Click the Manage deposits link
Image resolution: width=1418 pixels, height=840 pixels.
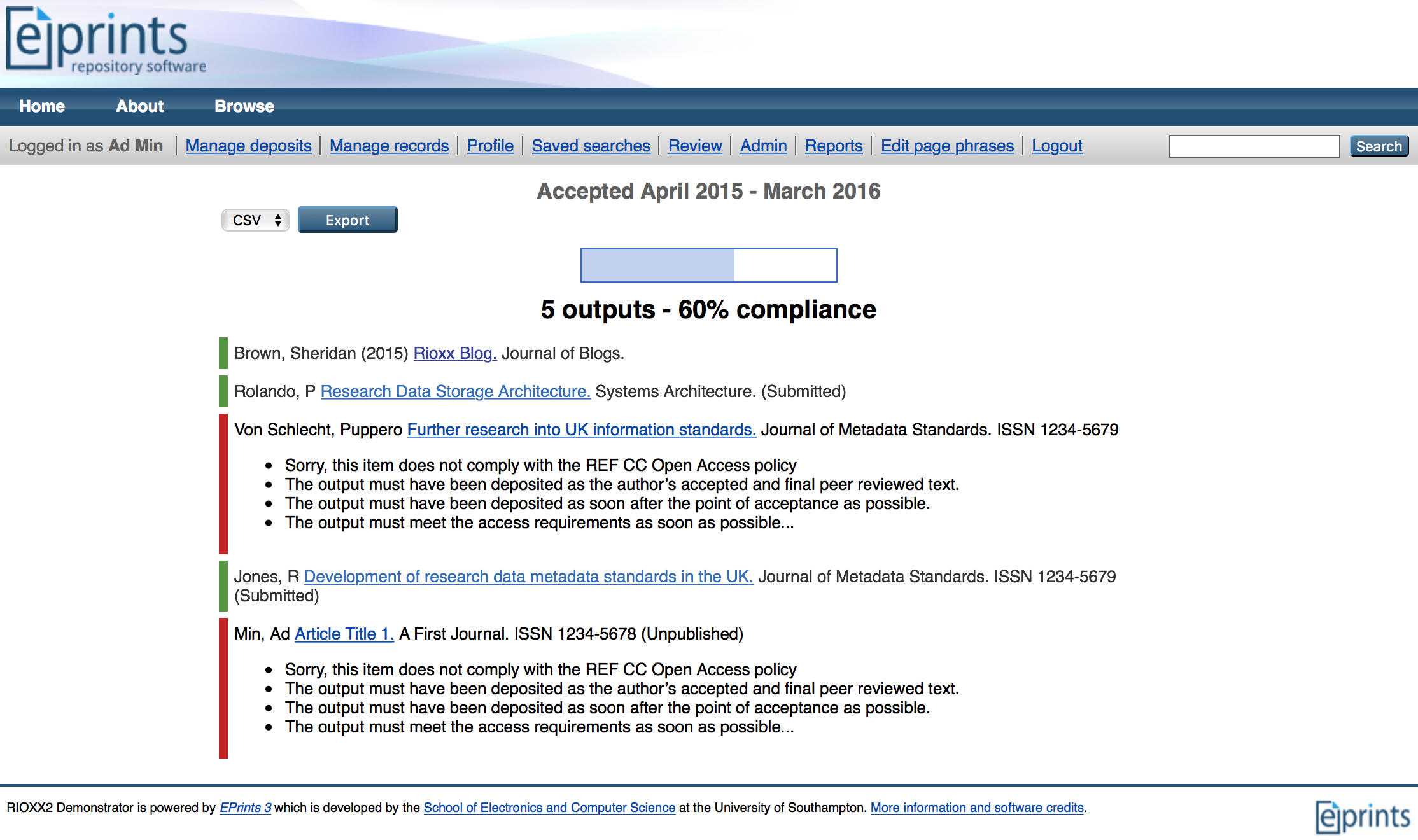[248, 146]
